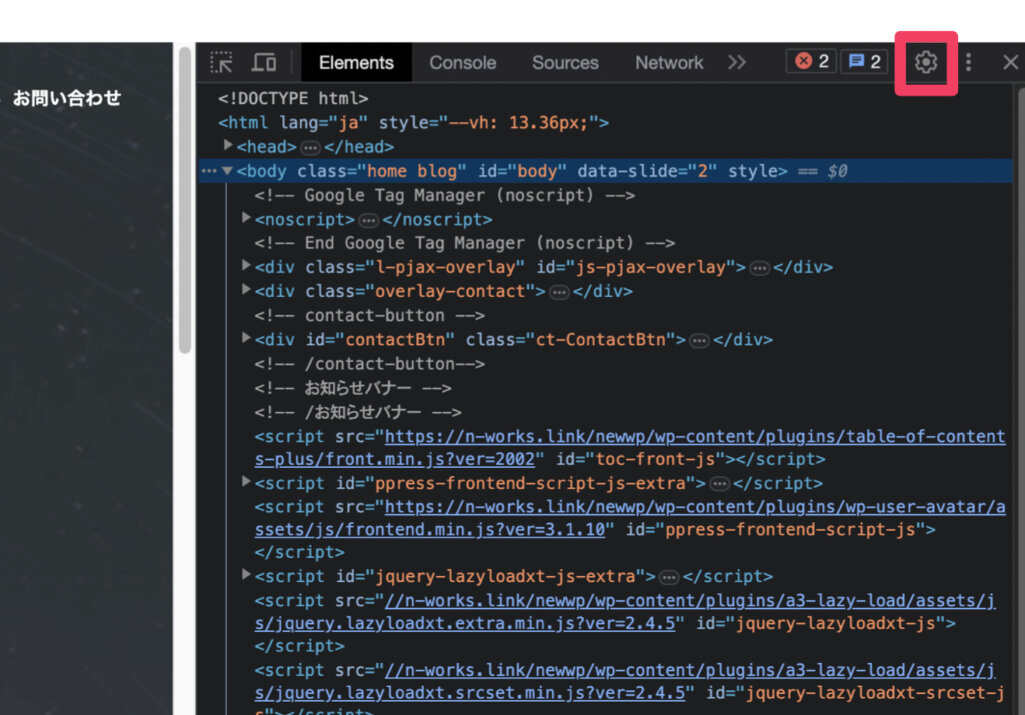The image size is (1025, 715).
Task: Select the Network tab
Action: tap(669, 62)
